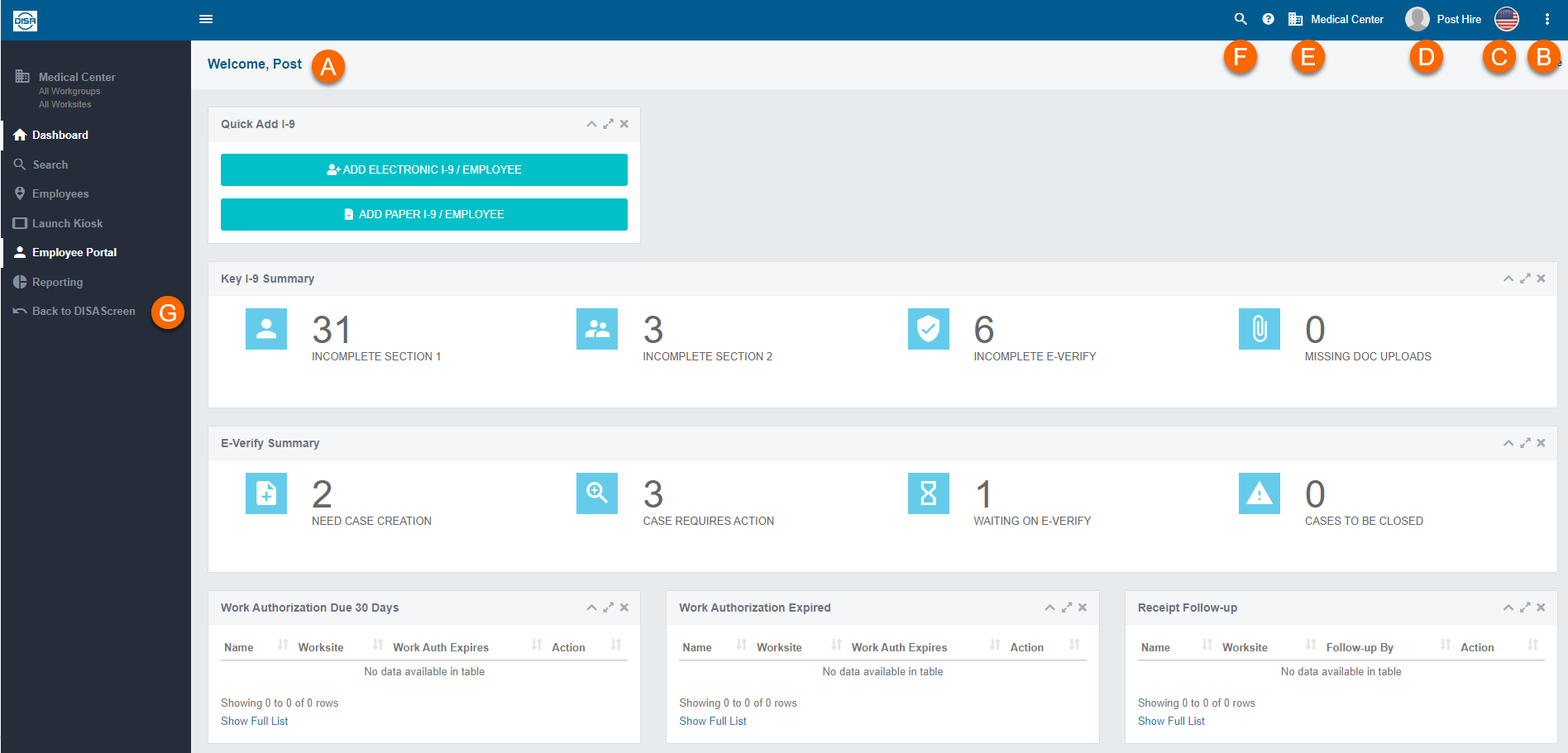
Task: Open the three-dot more options menu
Action: pyautogui.click(x=1547, y=19)
